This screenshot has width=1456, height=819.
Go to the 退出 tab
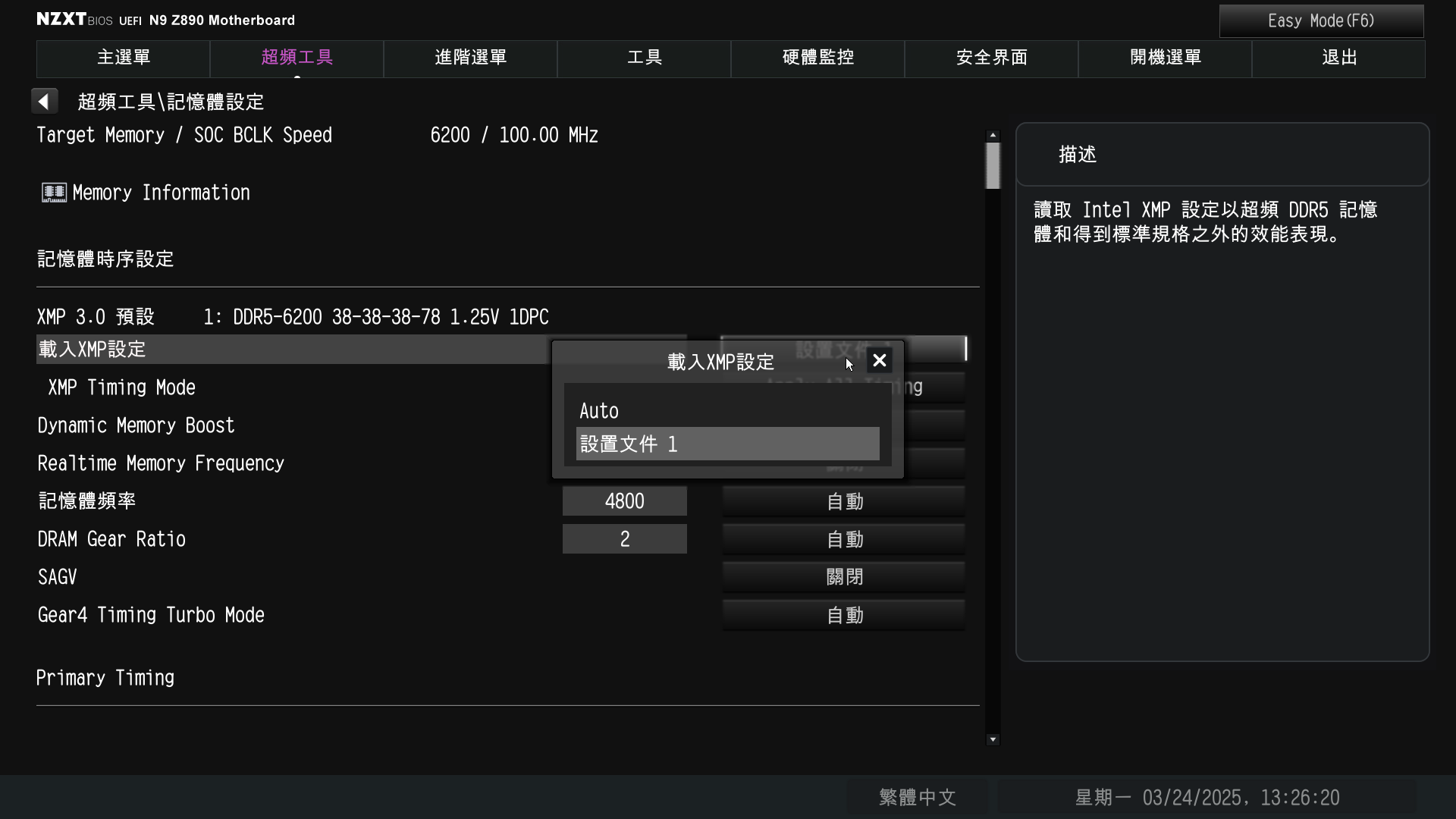click(1339, 58)
